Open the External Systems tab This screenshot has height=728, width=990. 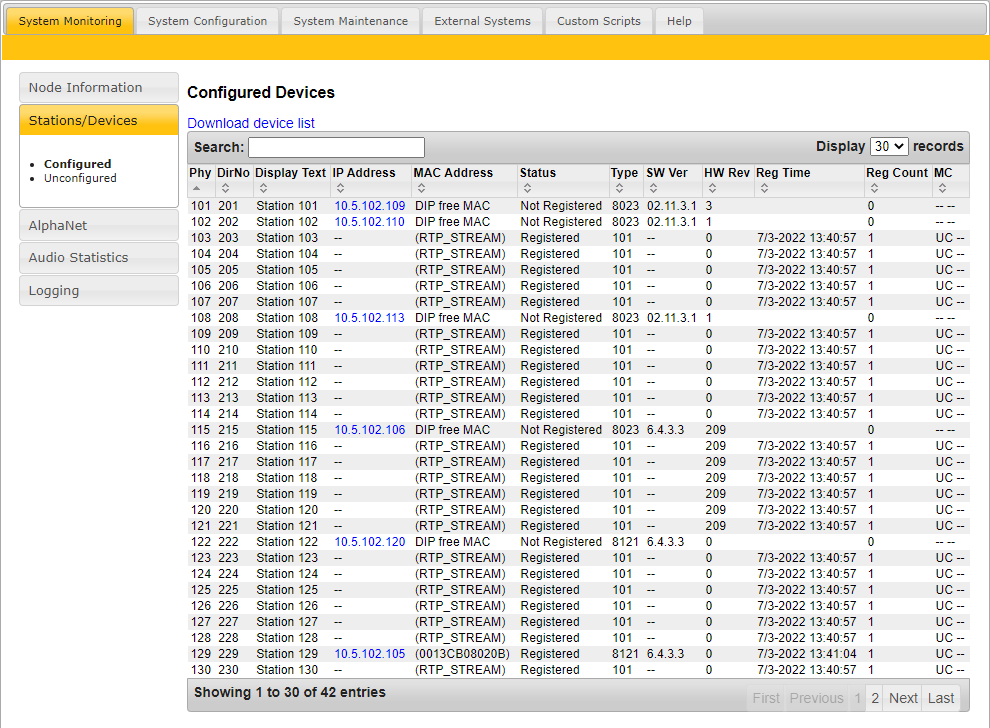482,21
